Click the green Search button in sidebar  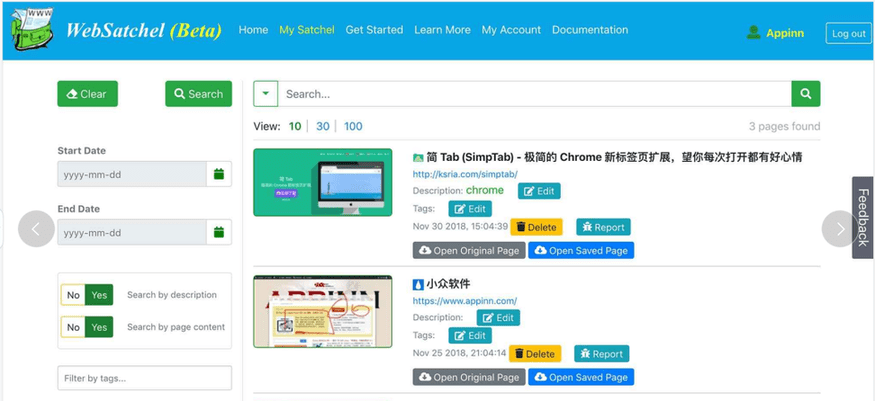[x=199, y=94]
